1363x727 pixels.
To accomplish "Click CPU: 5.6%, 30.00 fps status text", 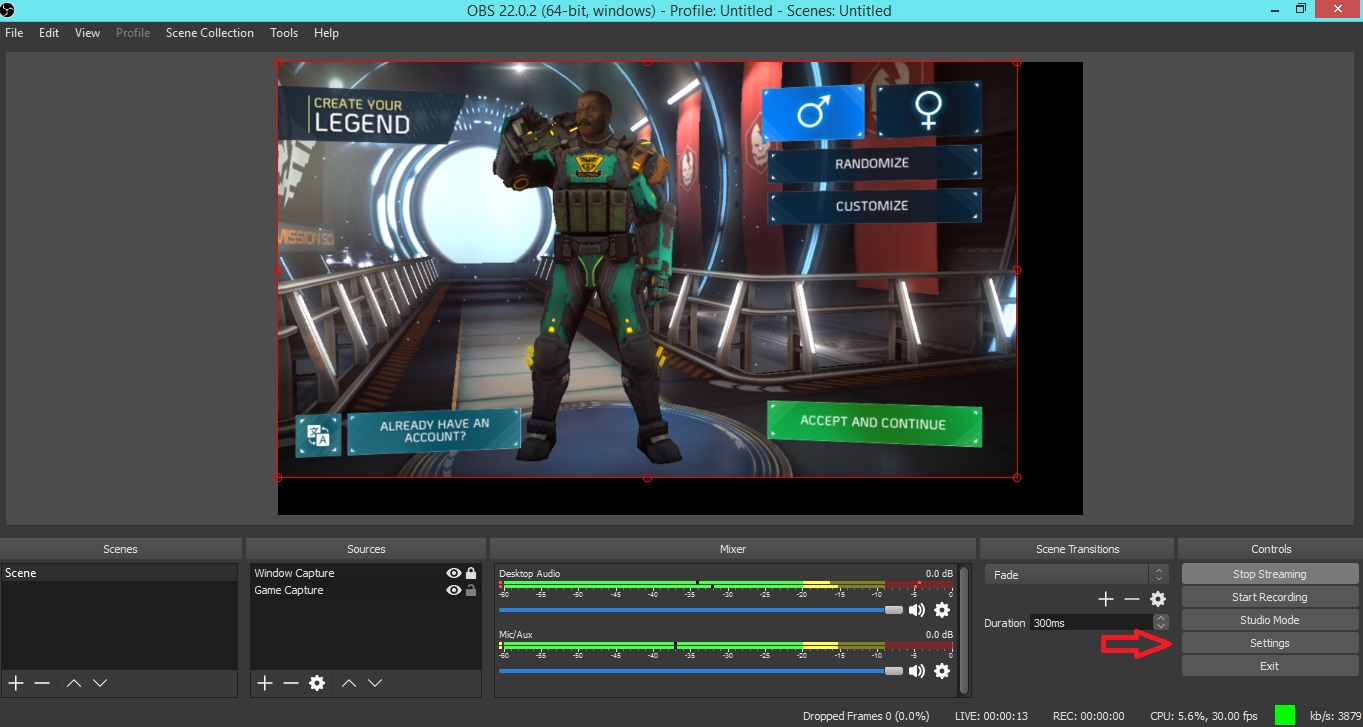I will point(1204,716).
